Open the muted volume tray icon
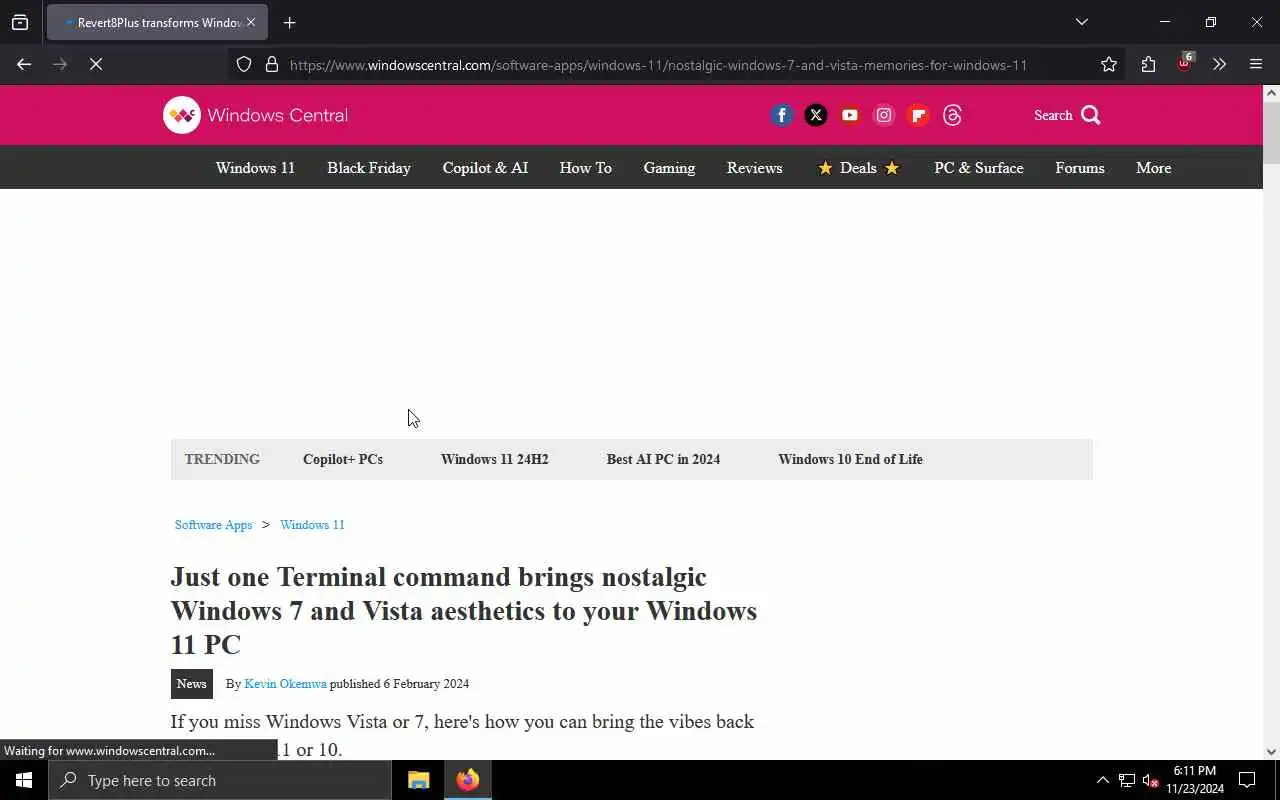The width and height of the screenshot is (1280, 800). click(x=1150, y=780)
